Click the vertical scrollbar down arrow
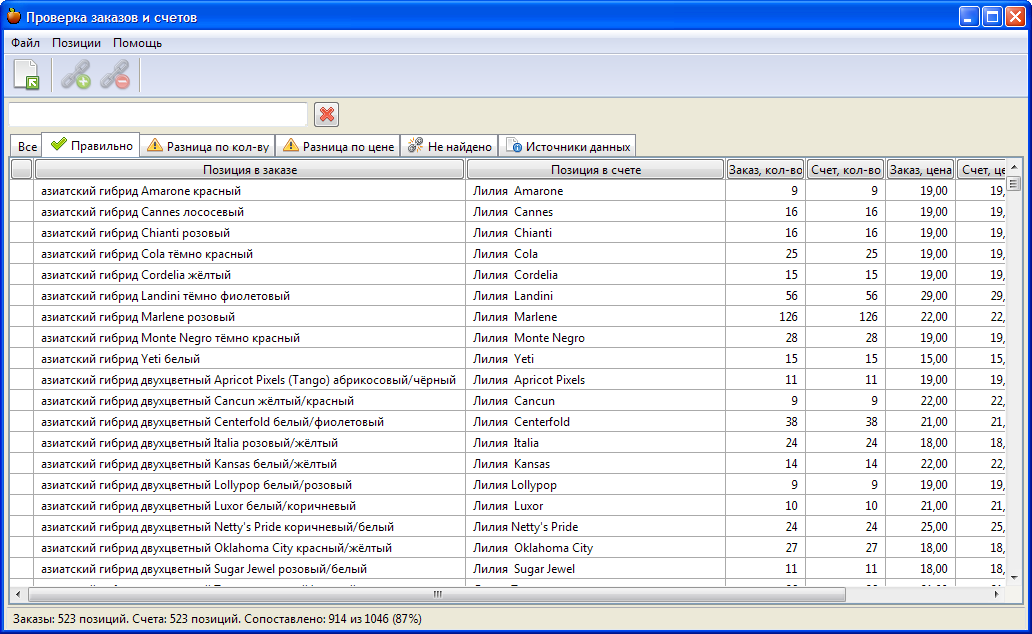 tap(1014, 577)
